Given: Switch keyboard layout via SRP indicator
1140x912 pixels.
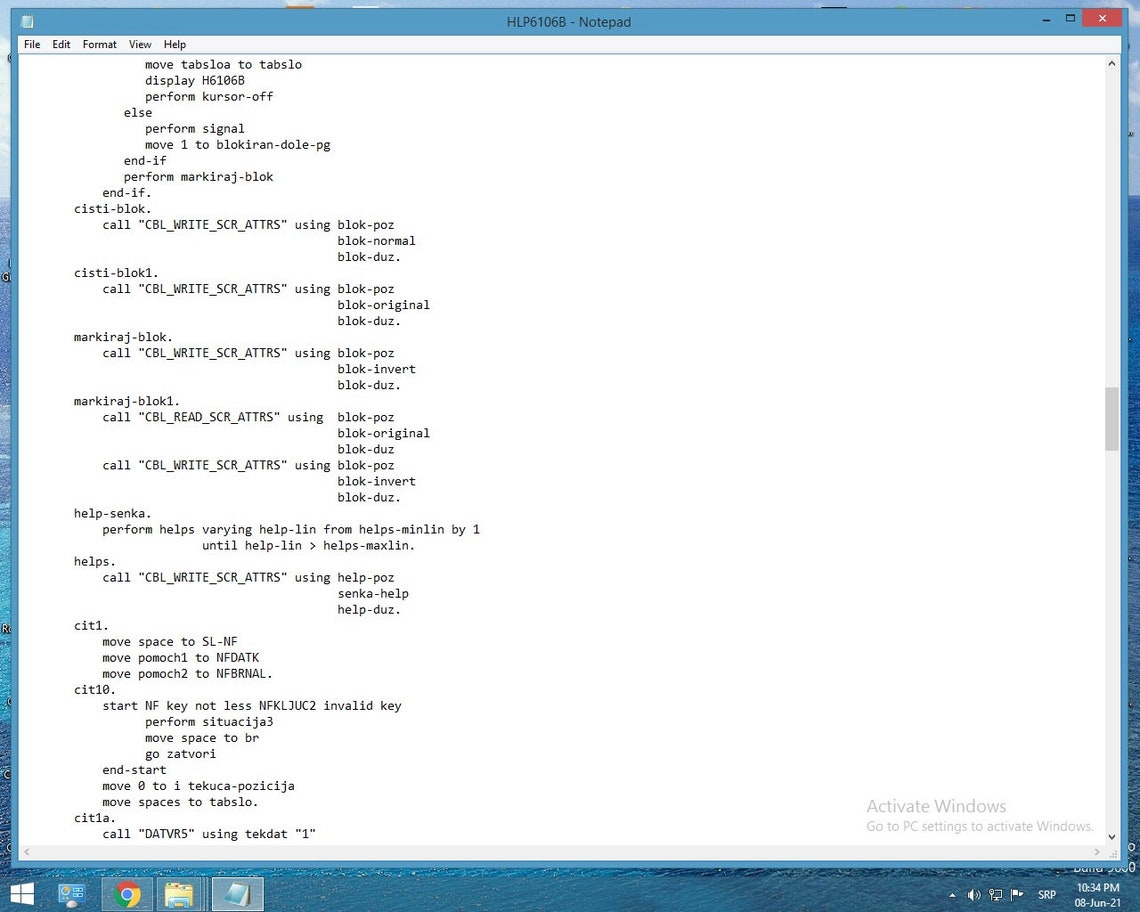Looking at the screenshot, I should tap(1047, 895).
